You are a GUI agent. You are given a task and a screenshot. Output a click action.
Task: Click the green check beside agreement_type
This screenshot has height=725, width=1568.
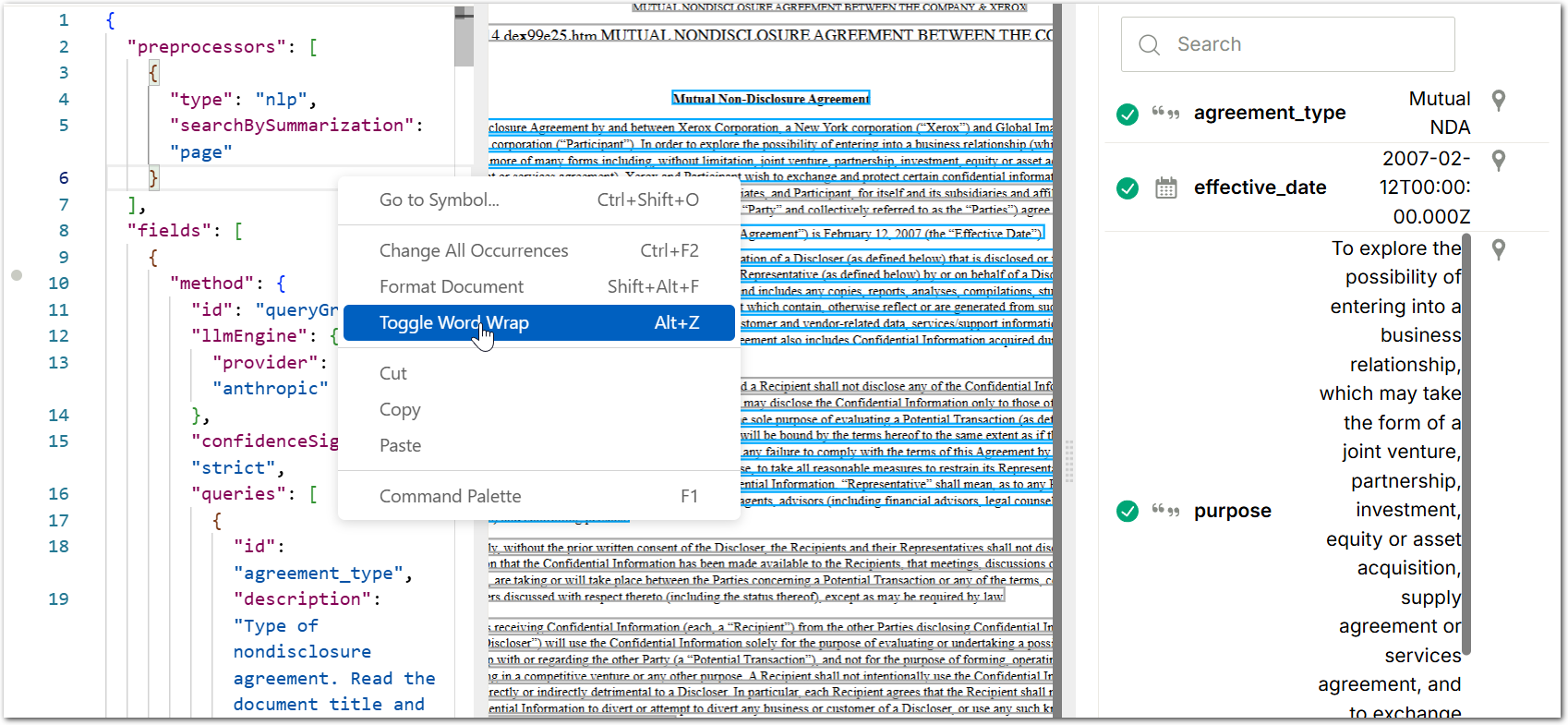coord(1128,114)
